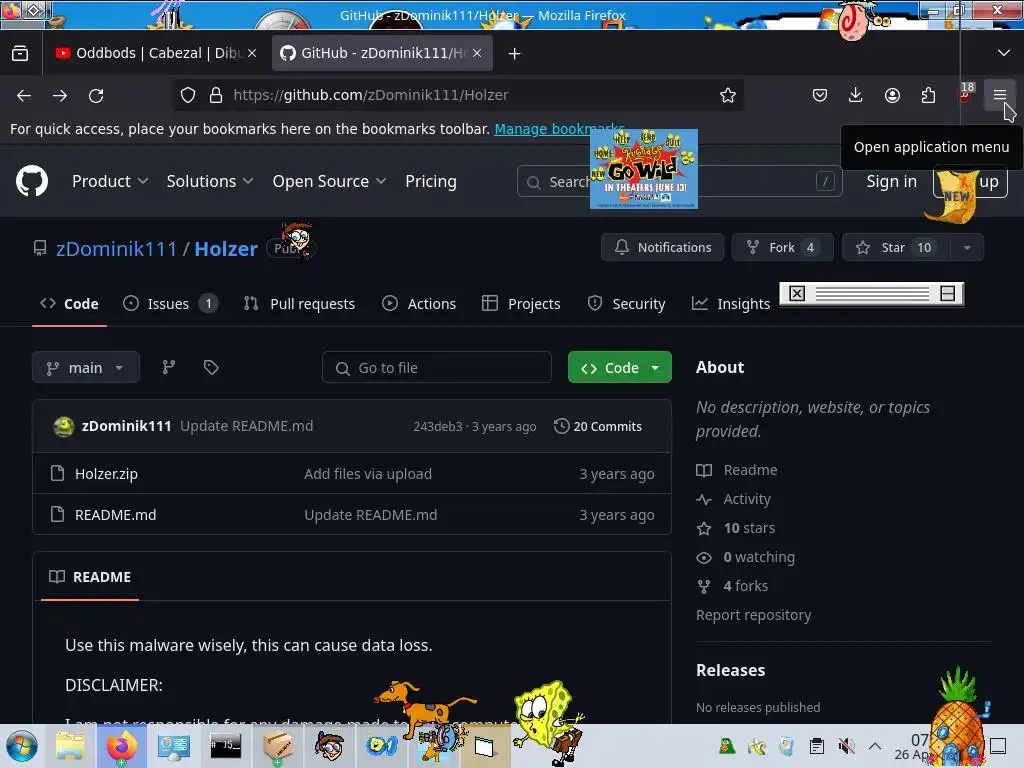This screenshot has height=768, width=1024.
Task: Open the Firefox account icon
Action: (892, 95)
